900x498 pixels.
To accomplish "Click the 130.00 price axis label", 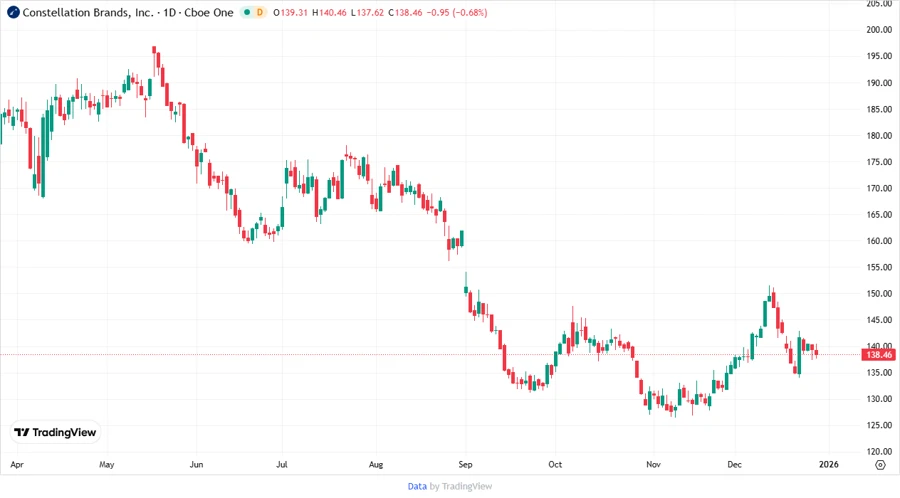I will coord(879,399).
